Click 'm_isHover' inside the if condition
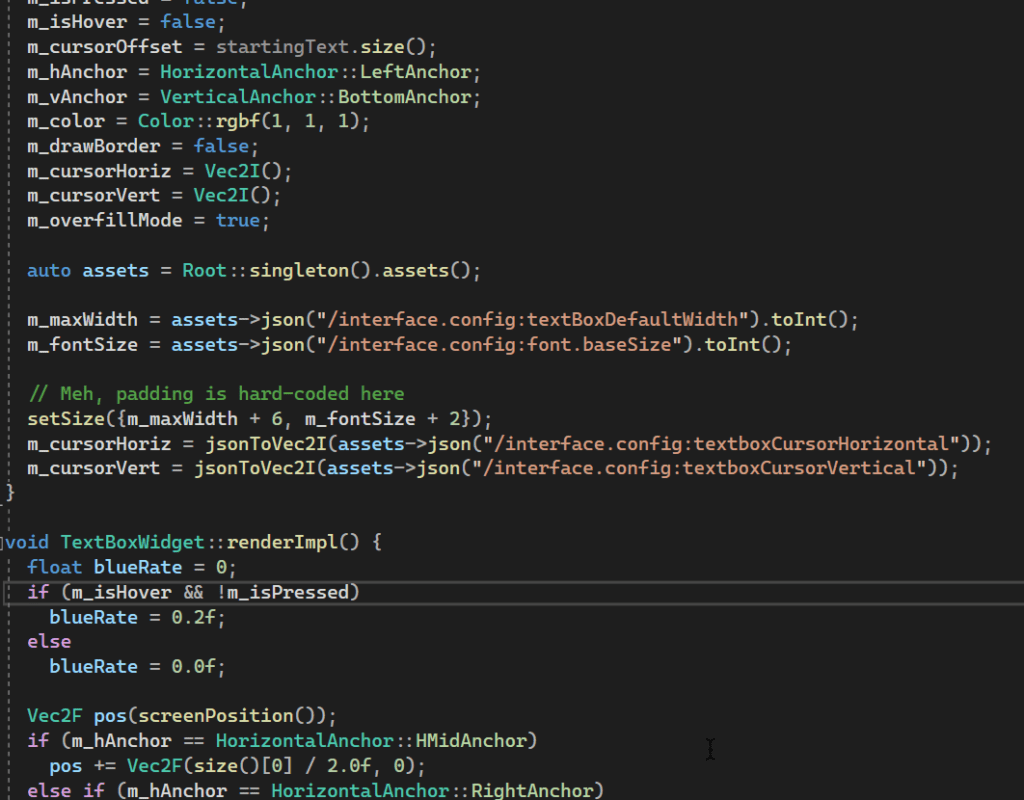 pos(121,592)
